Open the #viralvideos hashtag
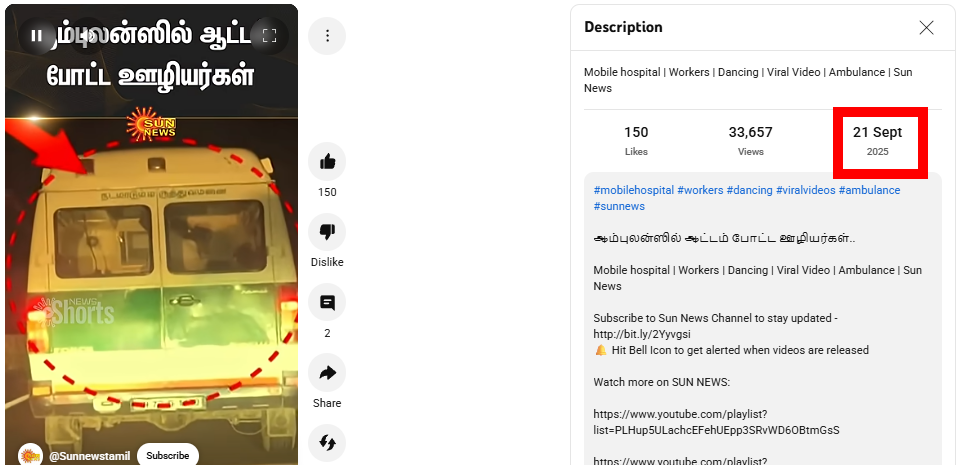This screenshot has width=963, height=465. [x=806, y=190]
